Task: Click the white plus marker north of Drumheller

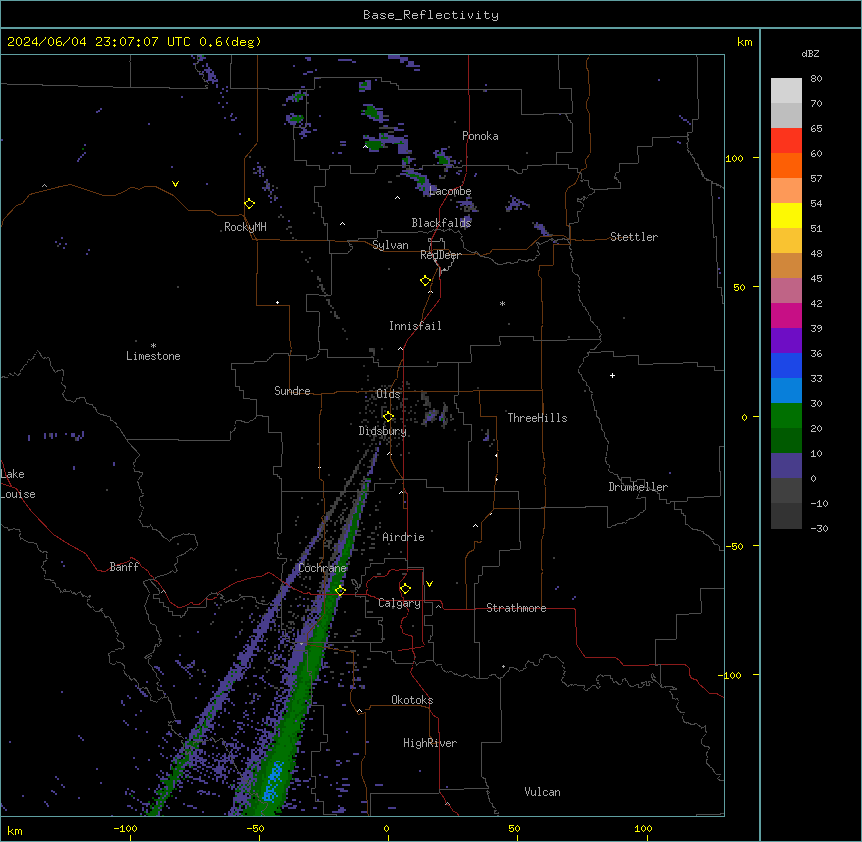Action: click(612, 375)
